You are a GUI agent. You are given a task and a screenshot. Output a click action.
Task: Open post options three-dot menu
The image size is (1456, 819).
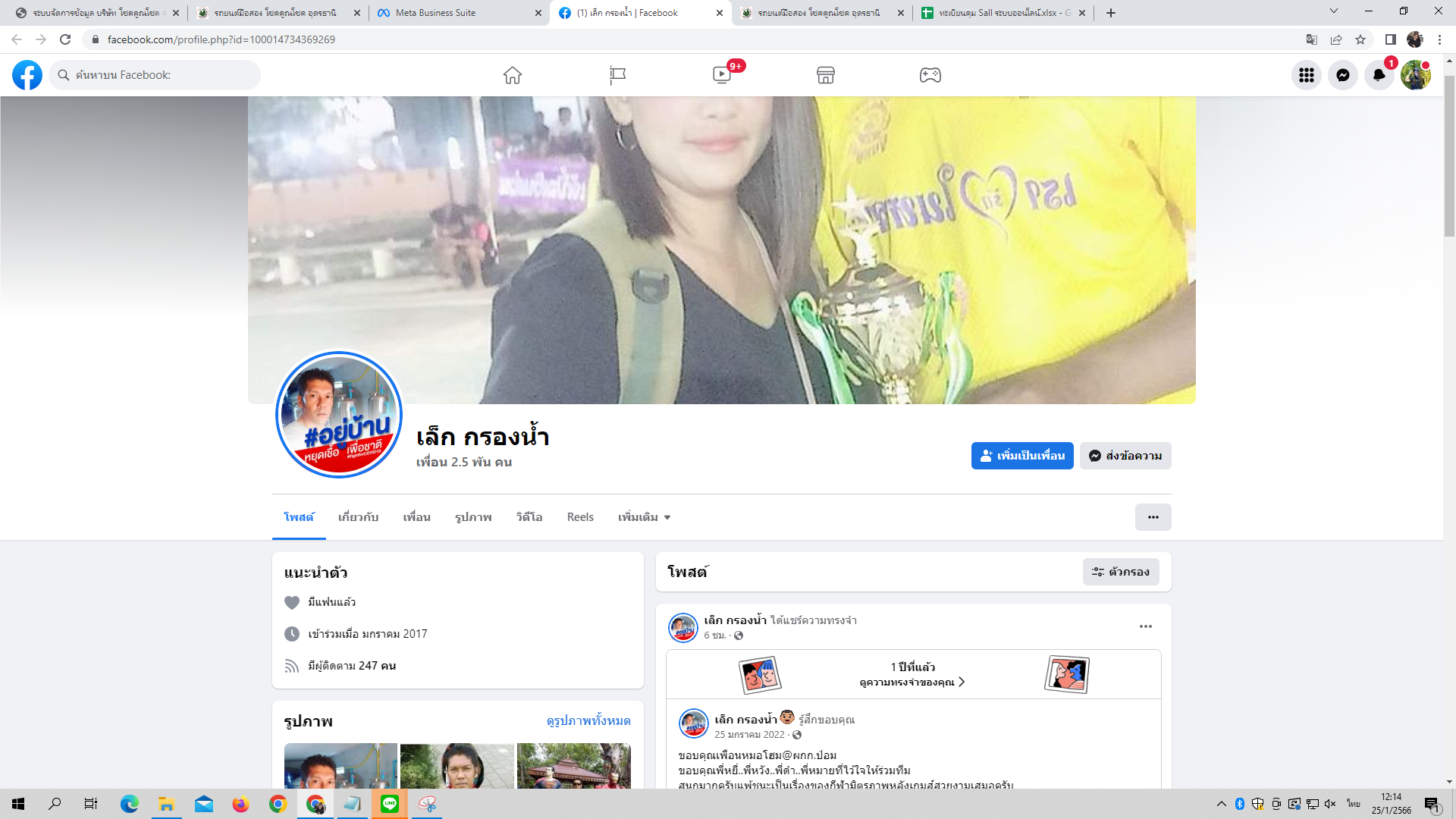(x=1145, y=626)
